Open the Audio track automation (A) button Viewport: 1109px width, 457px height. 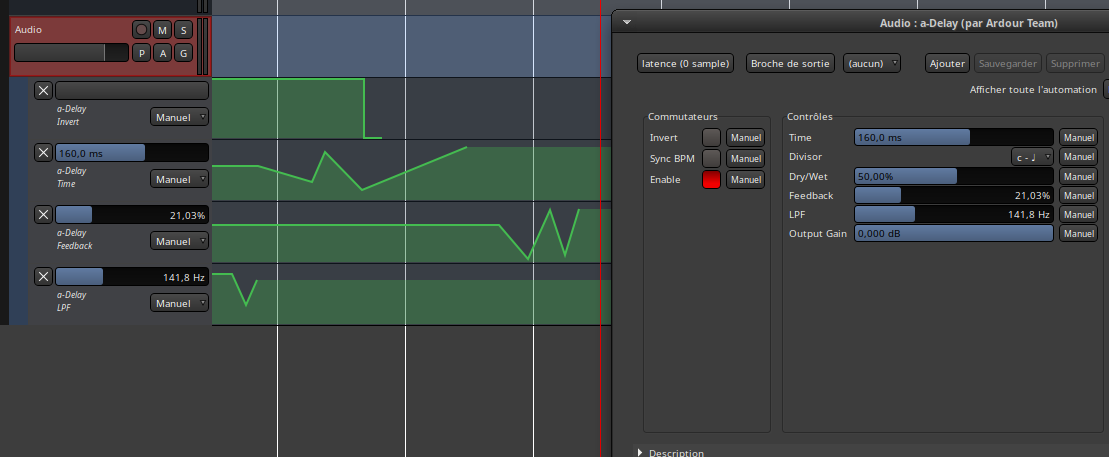(x=162, y=53)
